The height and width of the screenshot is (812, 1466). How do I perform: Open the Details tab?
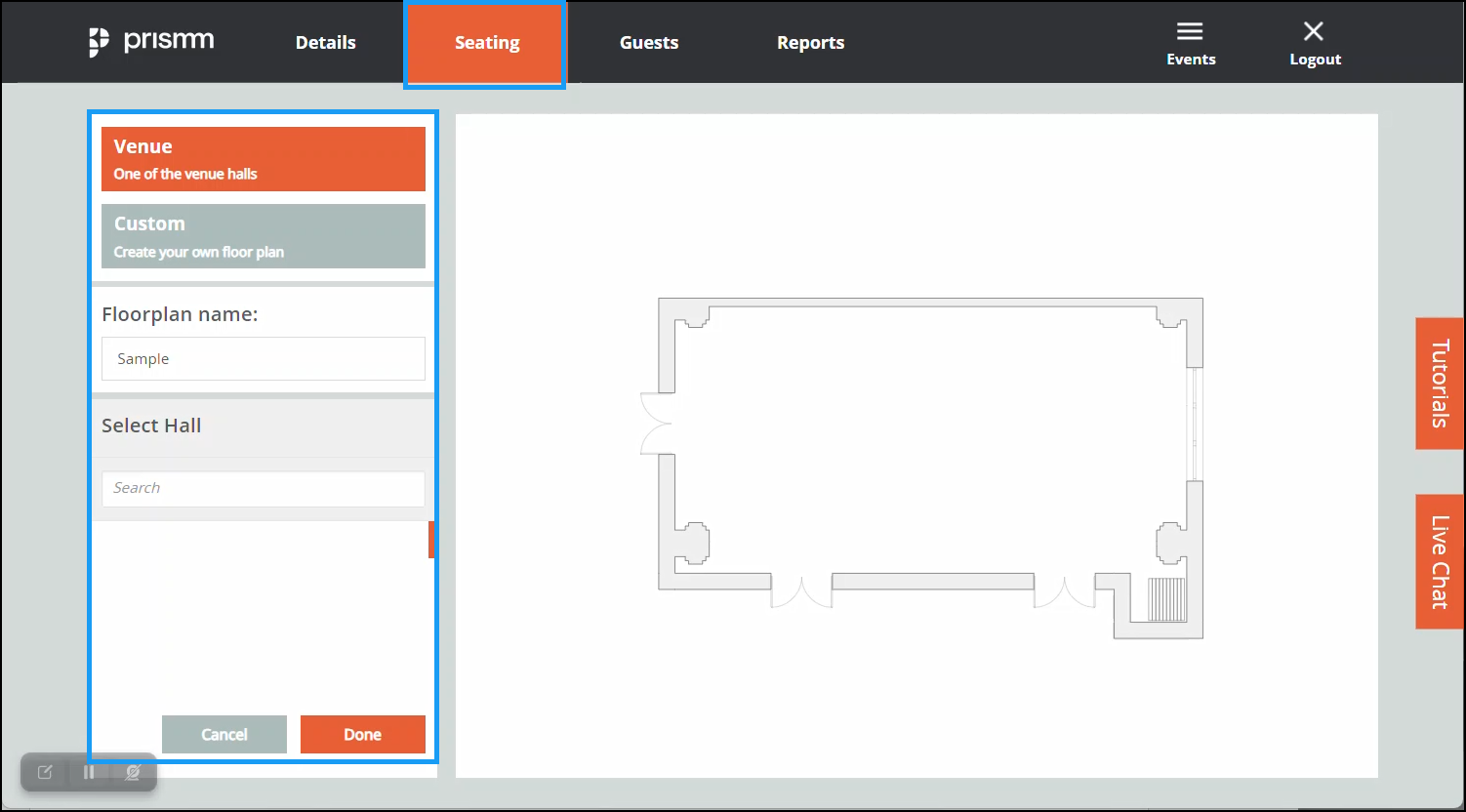(326, 43)
